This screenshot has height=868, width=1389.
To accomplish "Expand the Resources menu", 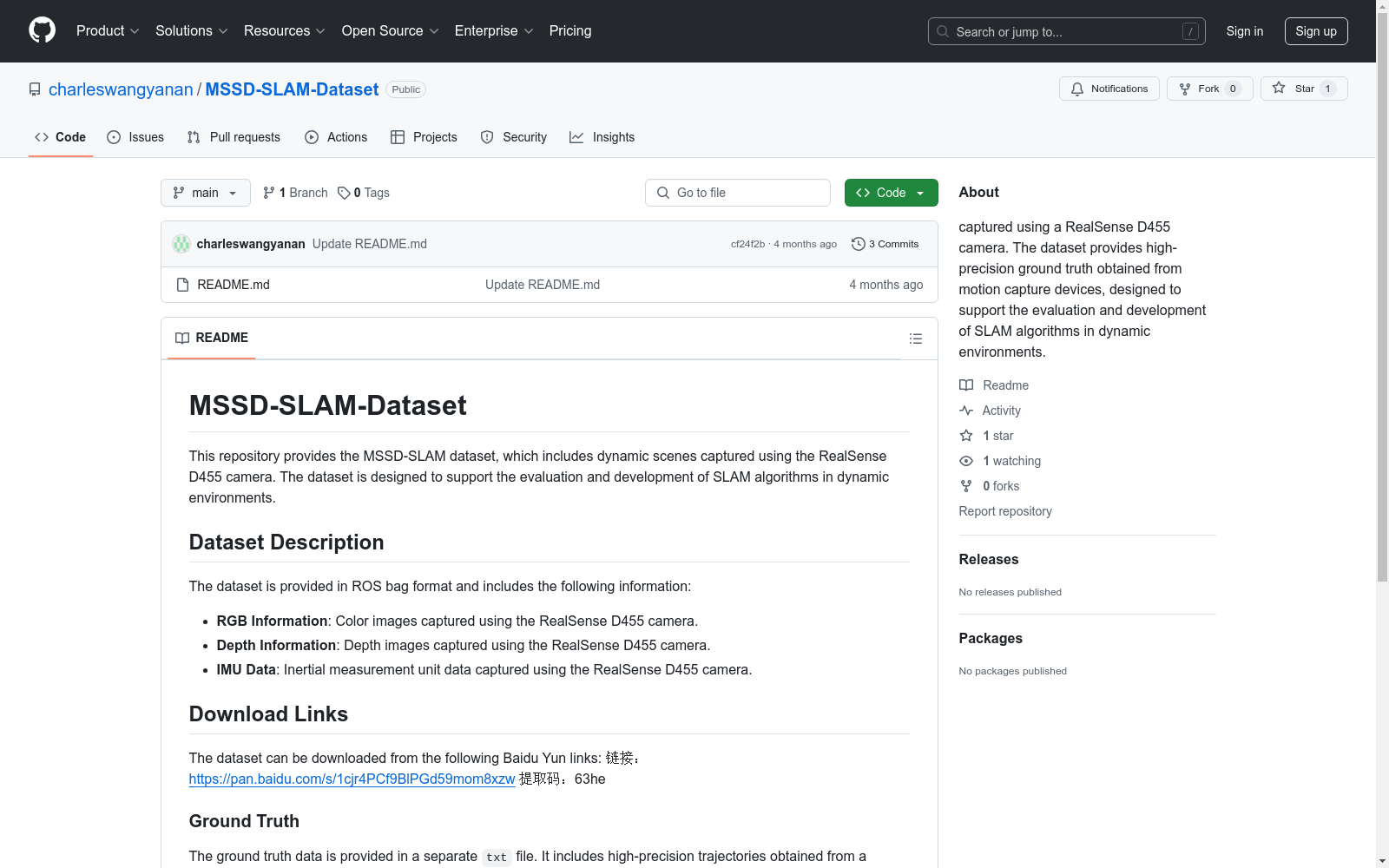I will (285, 31).
